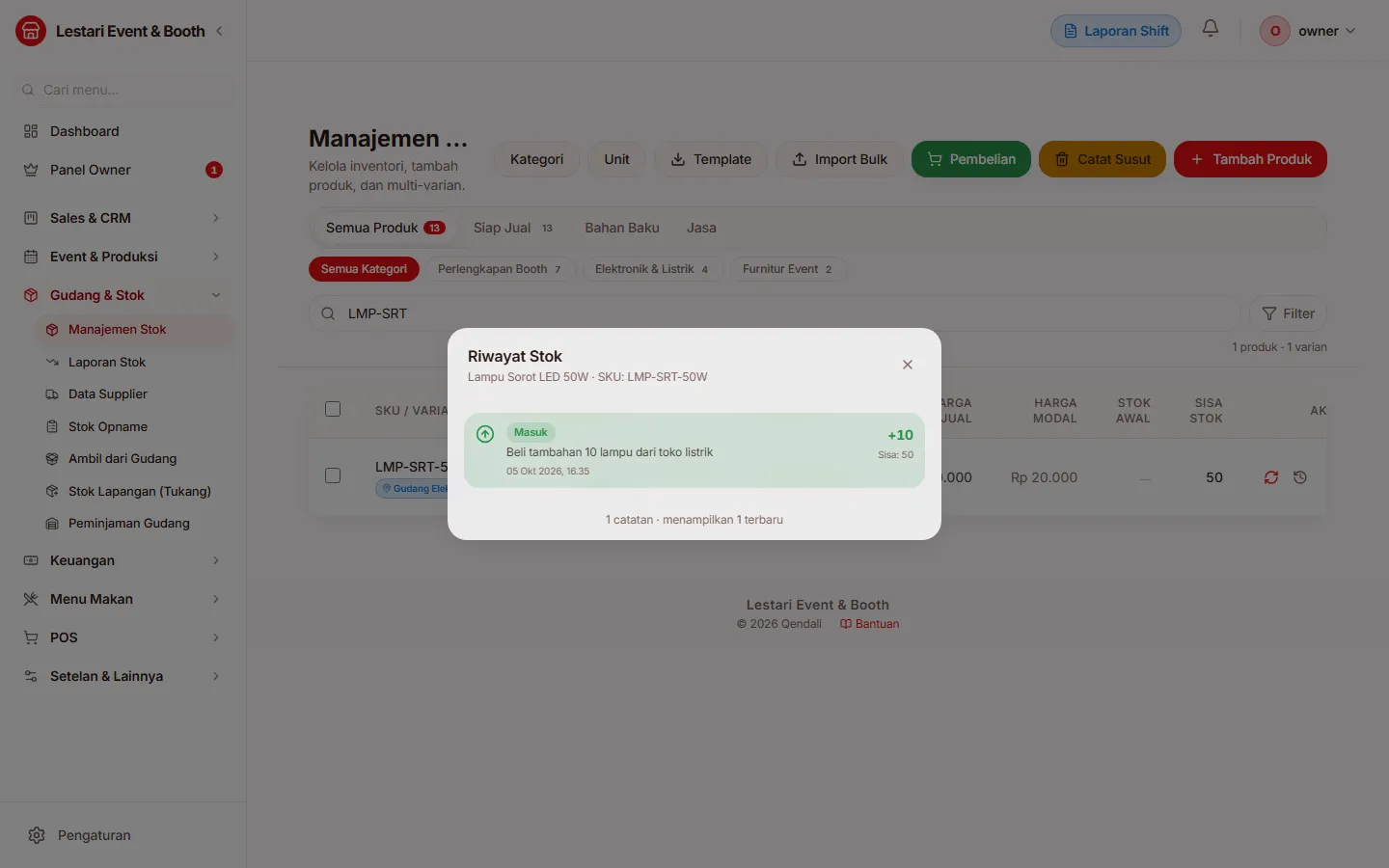This screenshot has height=868, width=1389.
Task: Click Catat Susut button
Action: (1103, 159)
